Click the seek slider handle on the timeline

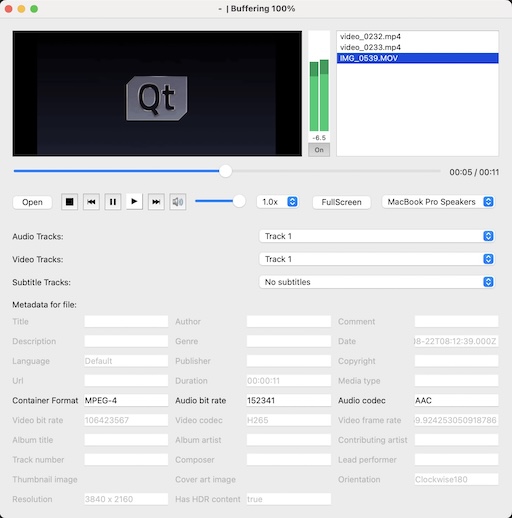226,171
